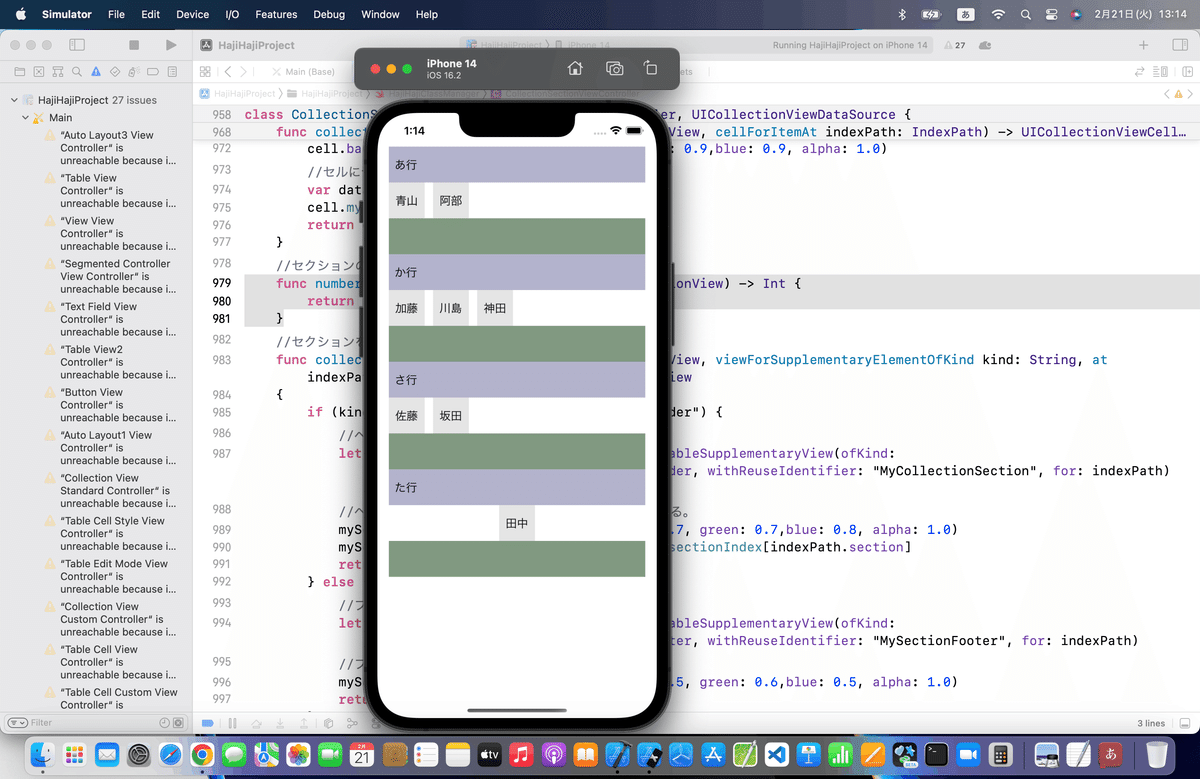This screenshot has height=779, width=1200.
Task: Rotate the simulated iPhone 14
Action: click(650, 68)
